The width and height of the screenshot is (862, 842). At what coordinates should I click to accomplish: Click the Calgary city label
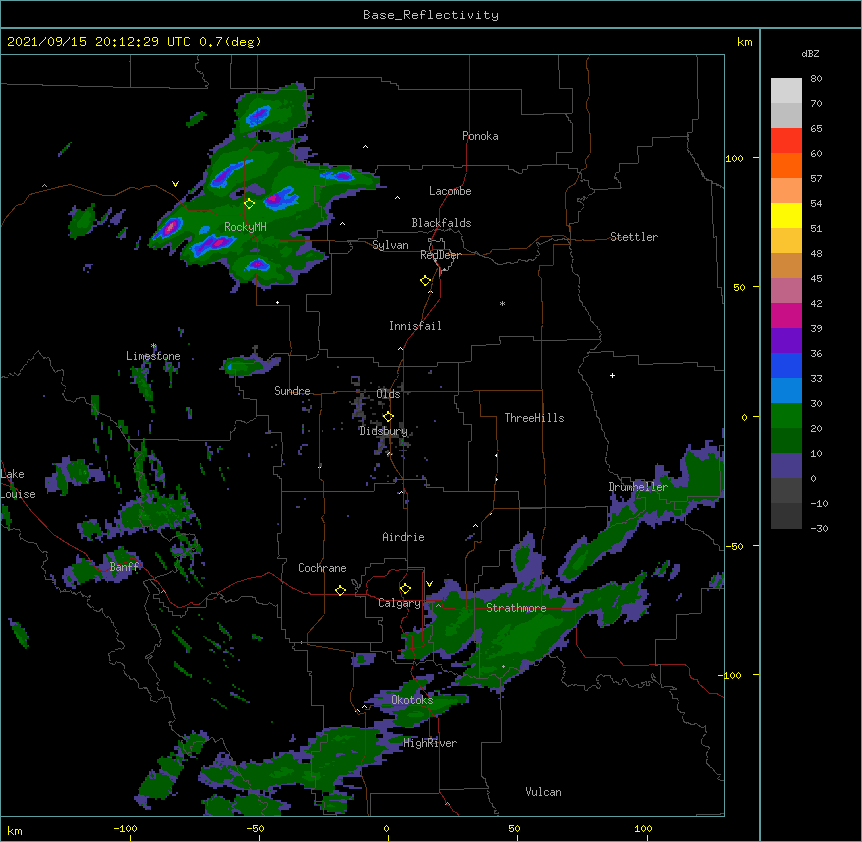coord(399,603)
